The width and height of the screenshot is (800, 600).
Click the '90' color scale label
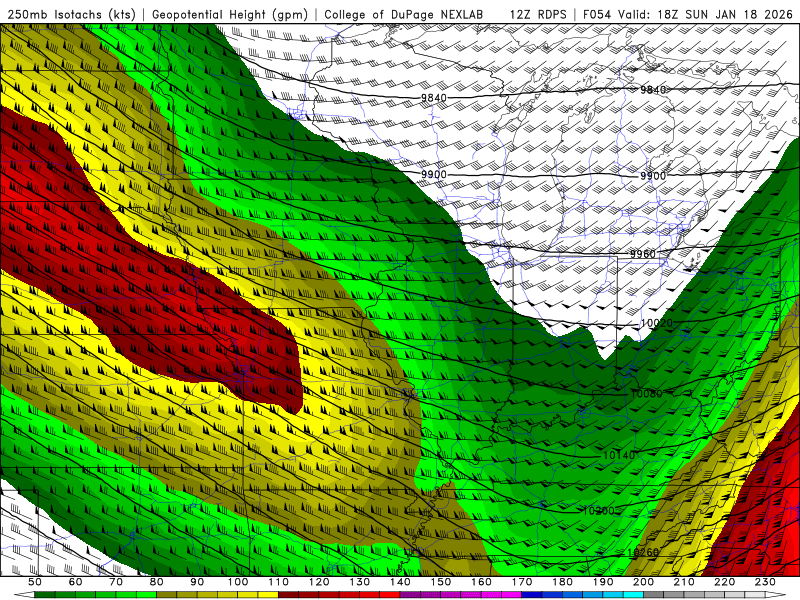tap(197, 582)
